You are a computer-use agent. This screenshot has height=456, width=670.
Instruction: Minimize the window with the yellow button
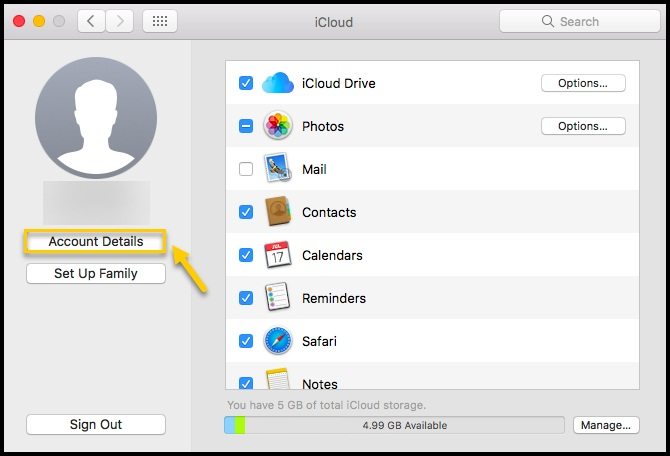coord(39,21)
